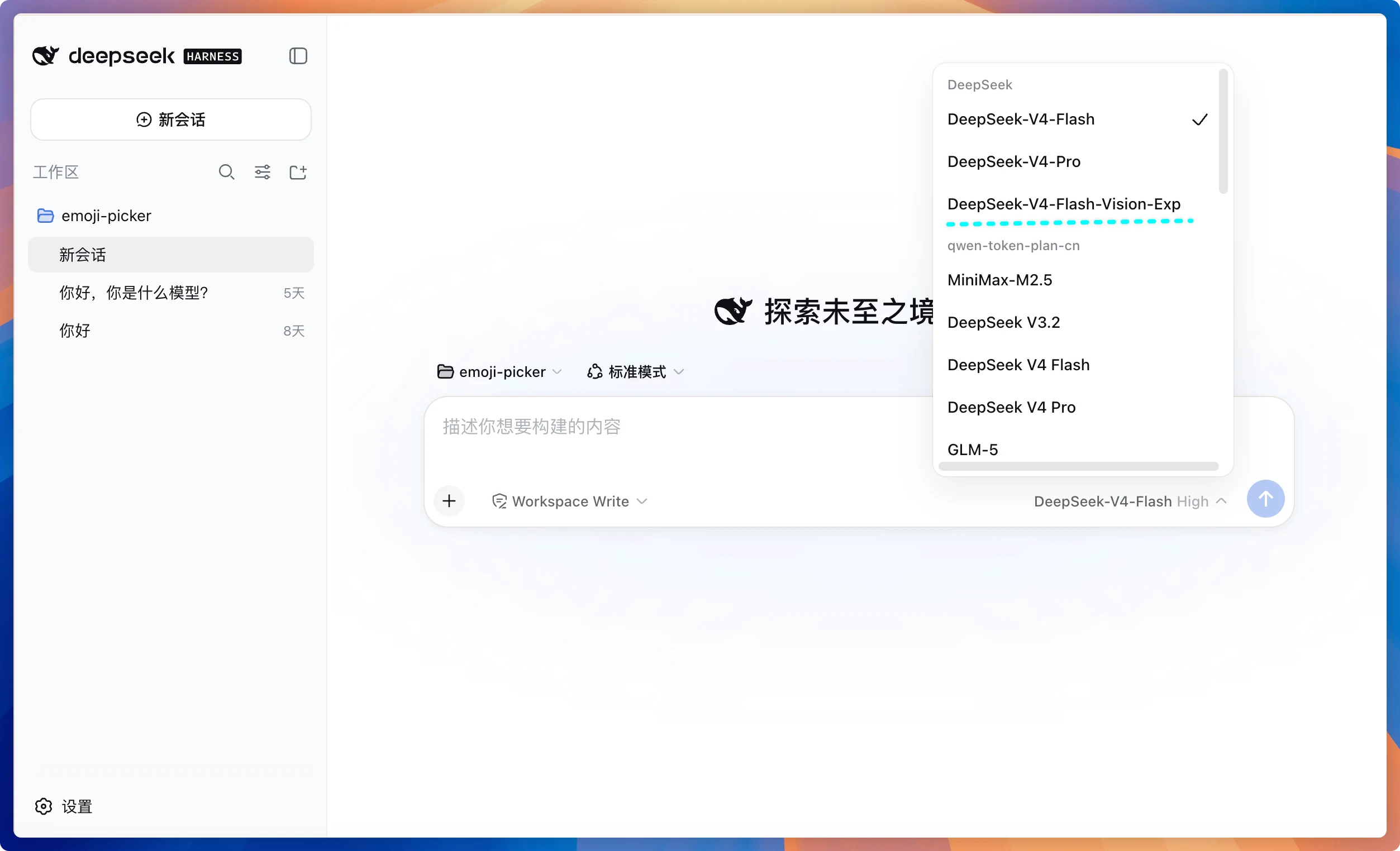Start a new chat with 新会话 button
Image resolution: width=1400 pixels, height=851 pixels.
click(x=170, y=119)
